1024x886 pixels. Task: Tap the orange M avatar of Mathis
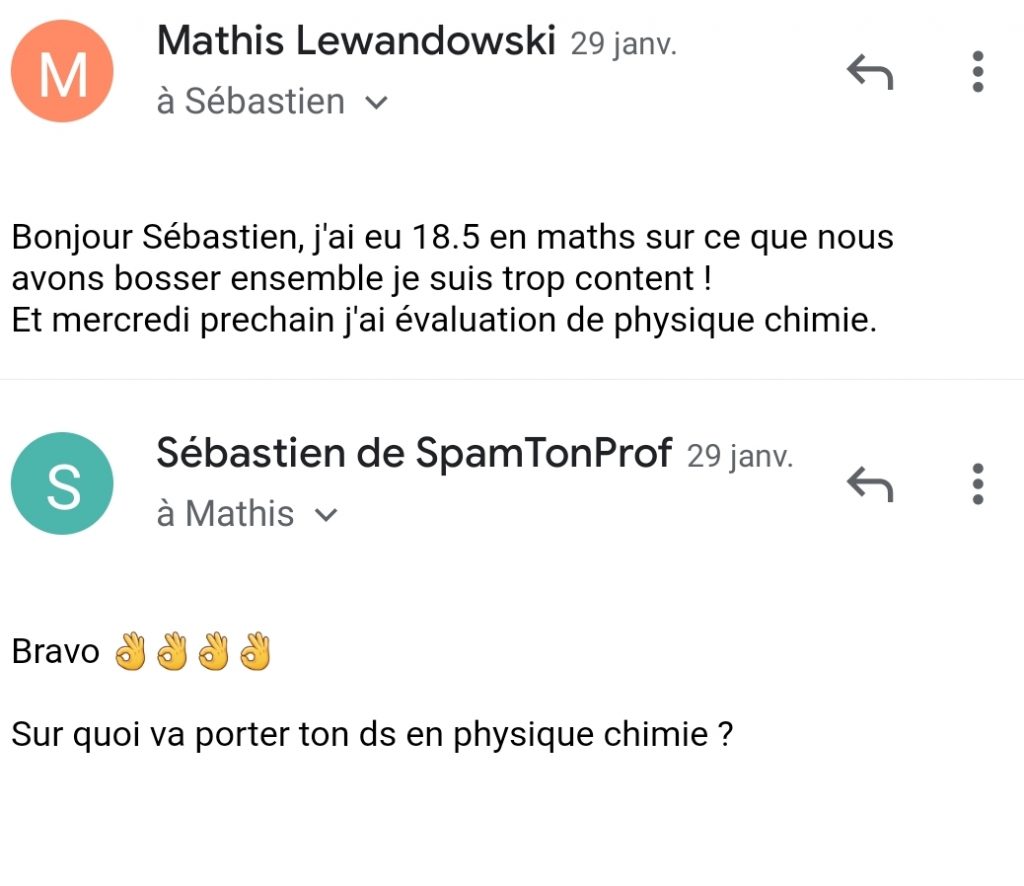62,71
